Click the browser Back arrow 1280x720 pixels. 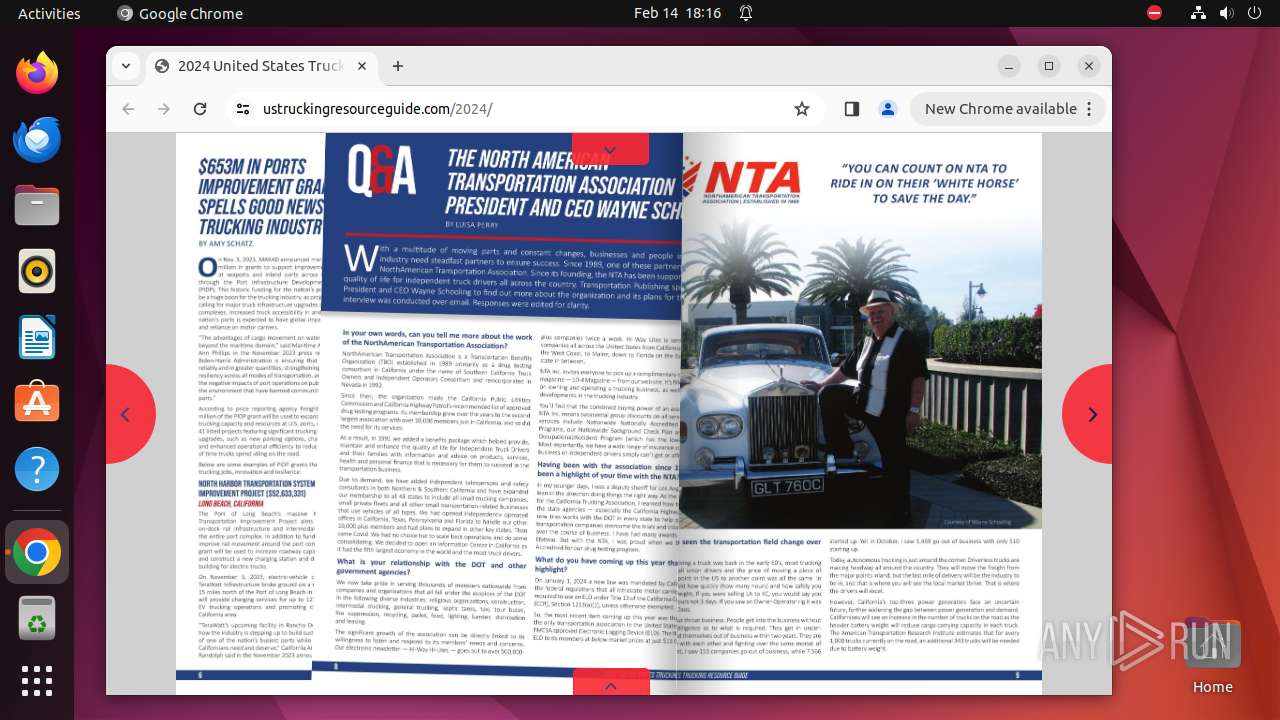coord(128,109)
